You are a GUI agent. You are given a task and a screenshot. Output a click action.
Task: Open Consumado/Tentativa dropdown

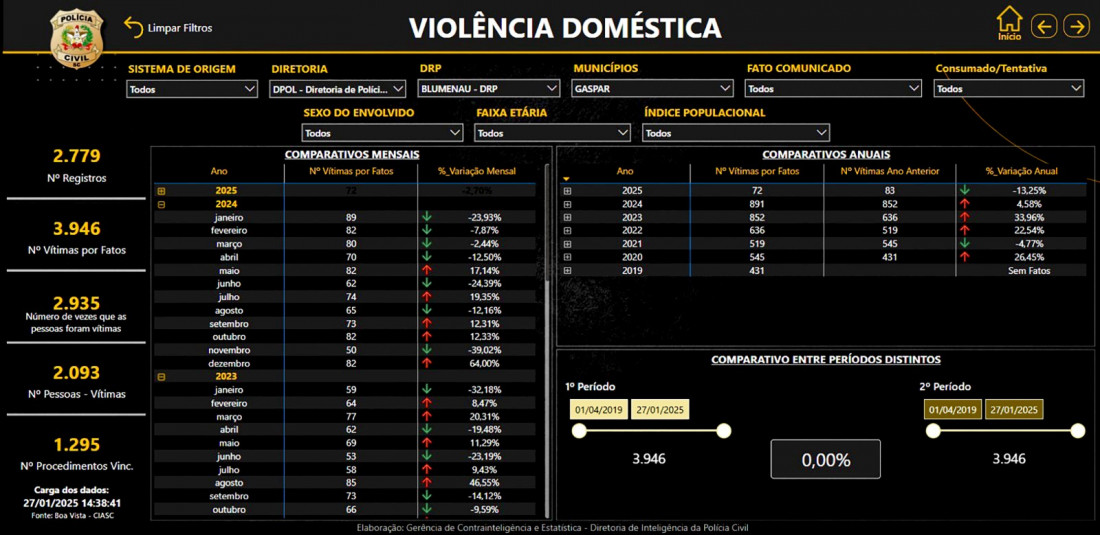pyautogui.click(x=1009, y=88)
